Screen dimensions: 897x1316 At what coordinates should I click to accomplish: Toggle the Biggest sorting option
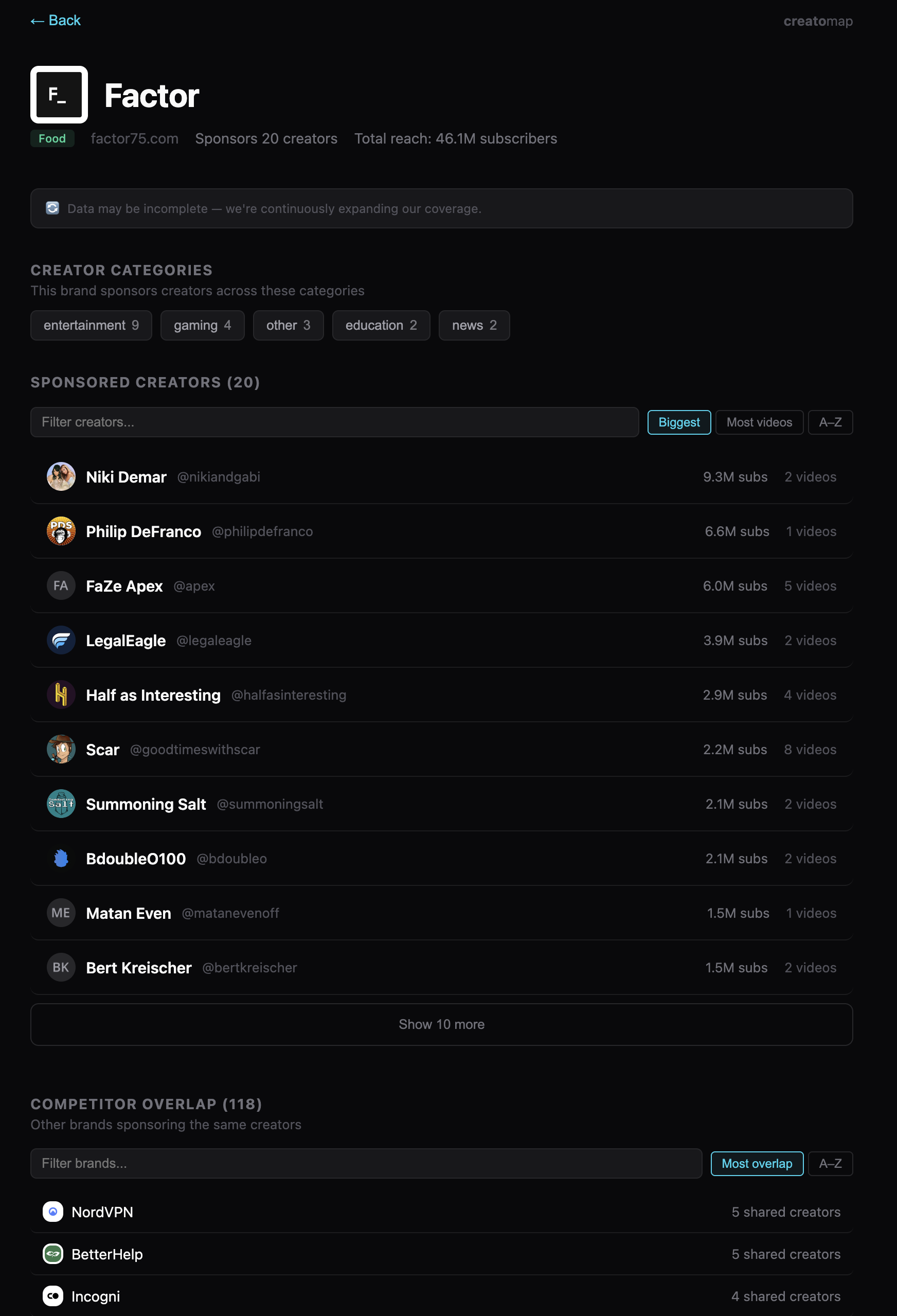coord(678,422)
